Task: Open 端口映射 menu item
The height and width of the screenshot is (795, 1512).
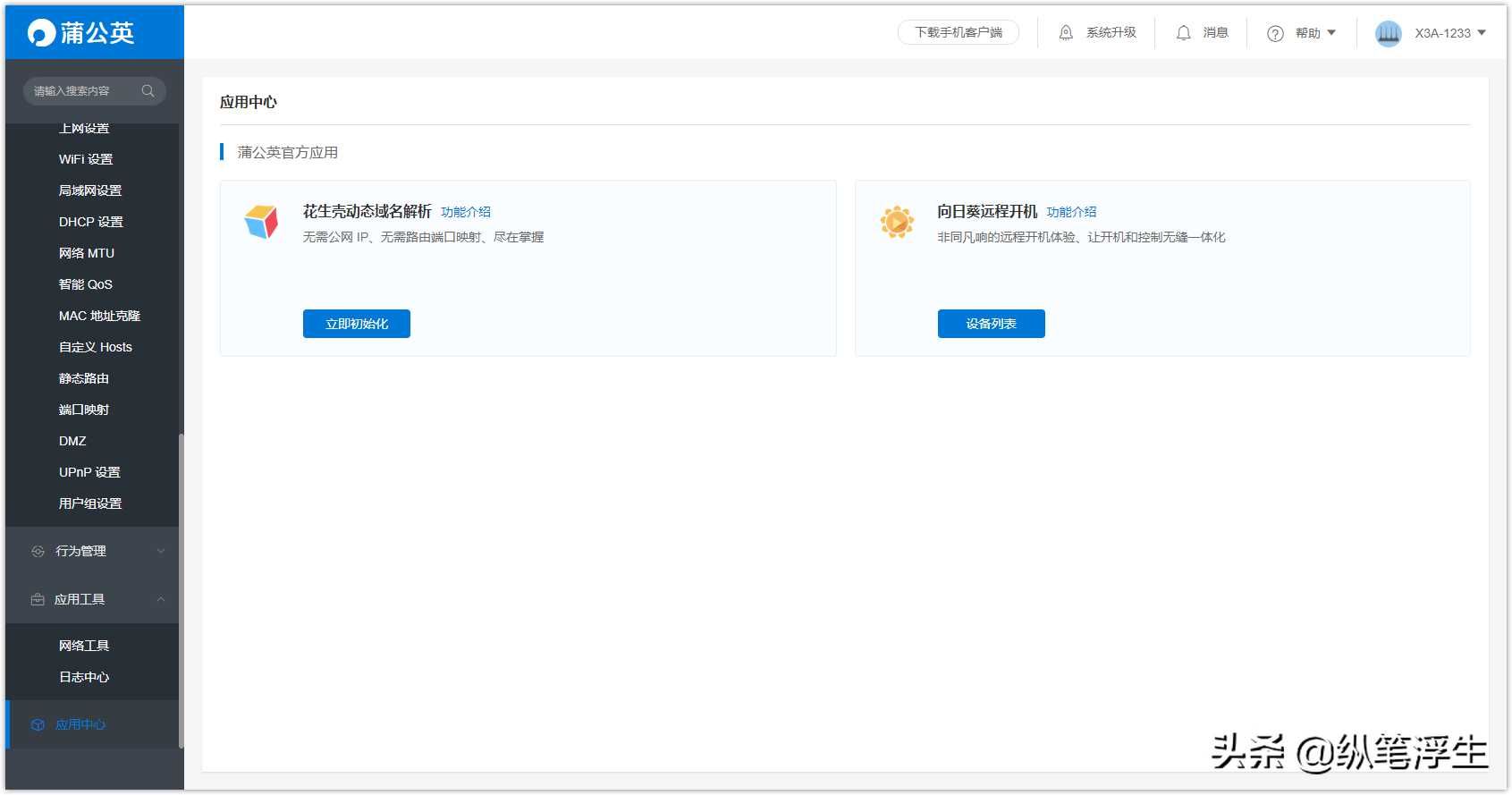Action: (84, 410)
